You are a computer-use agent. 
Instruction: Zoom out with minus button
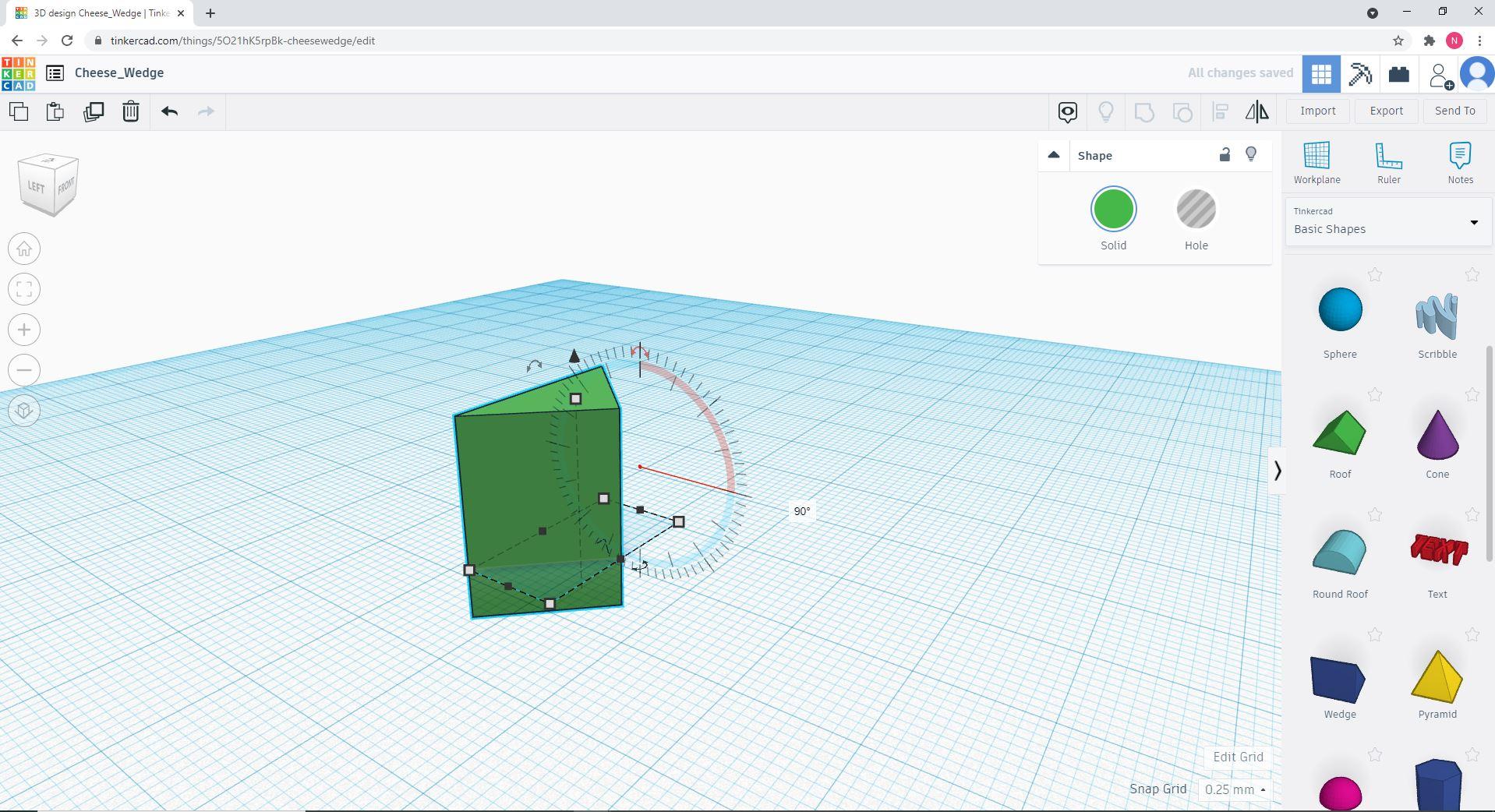click(24, 370)
